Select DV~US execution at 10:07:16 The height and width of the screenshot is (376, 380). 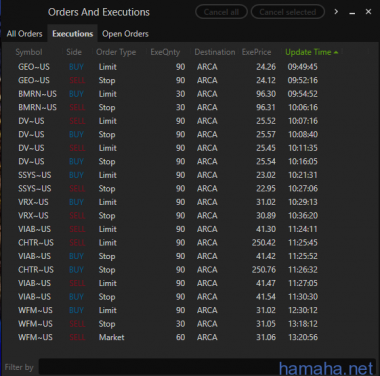190,121
